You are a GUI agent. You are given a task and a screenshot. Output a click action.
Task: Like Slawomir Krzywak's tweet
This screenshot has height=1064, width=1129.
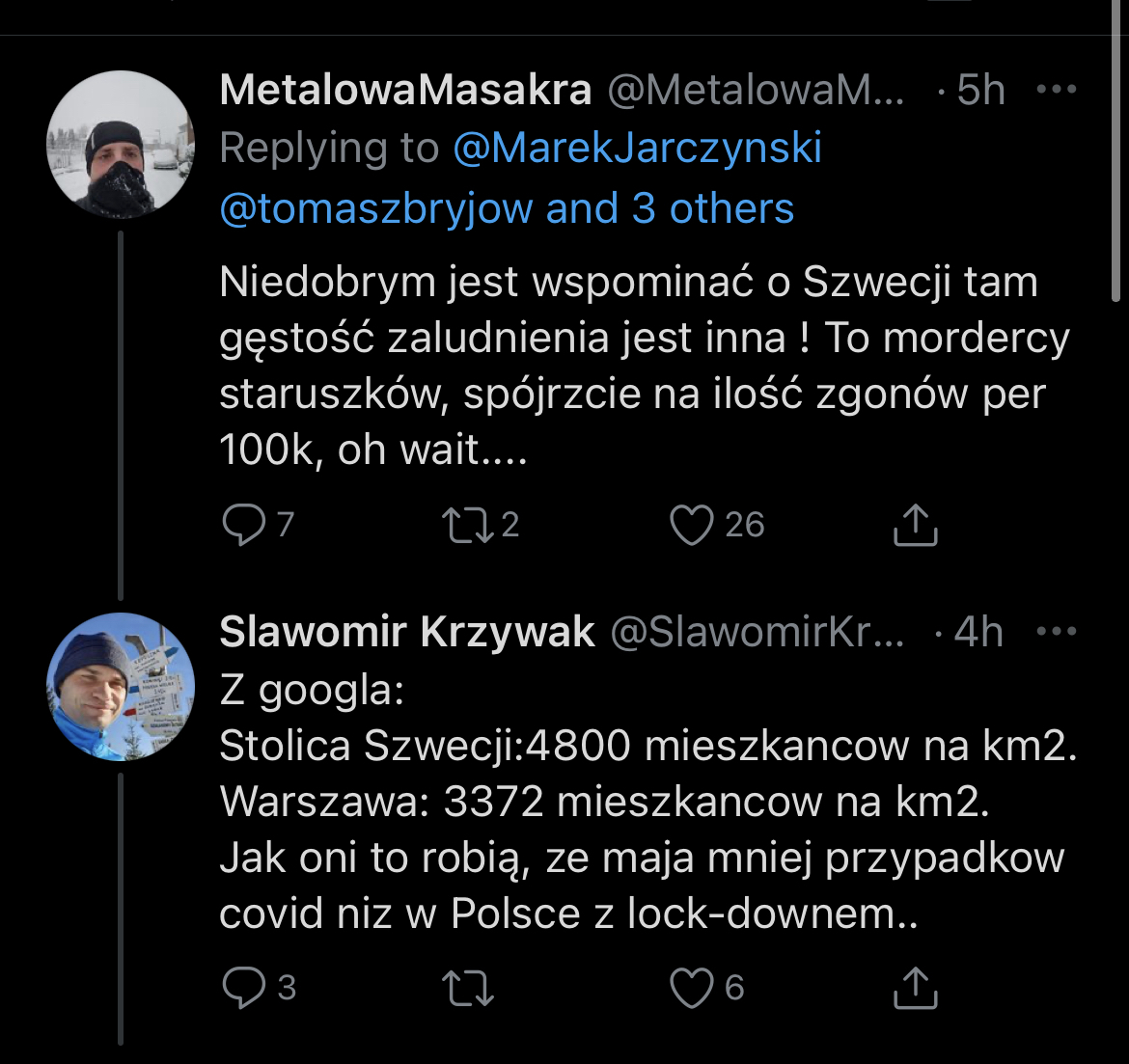[691, 988]
